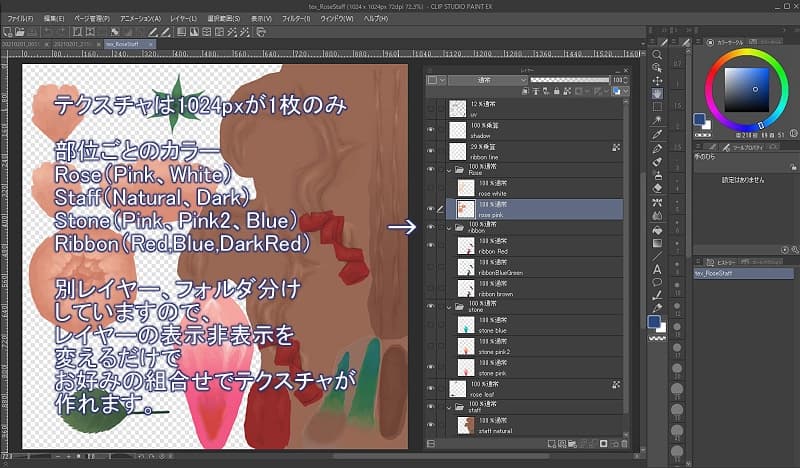Screen dimensions: 800x468
Task: Select the Balloon tool
Action: point(657,282)
